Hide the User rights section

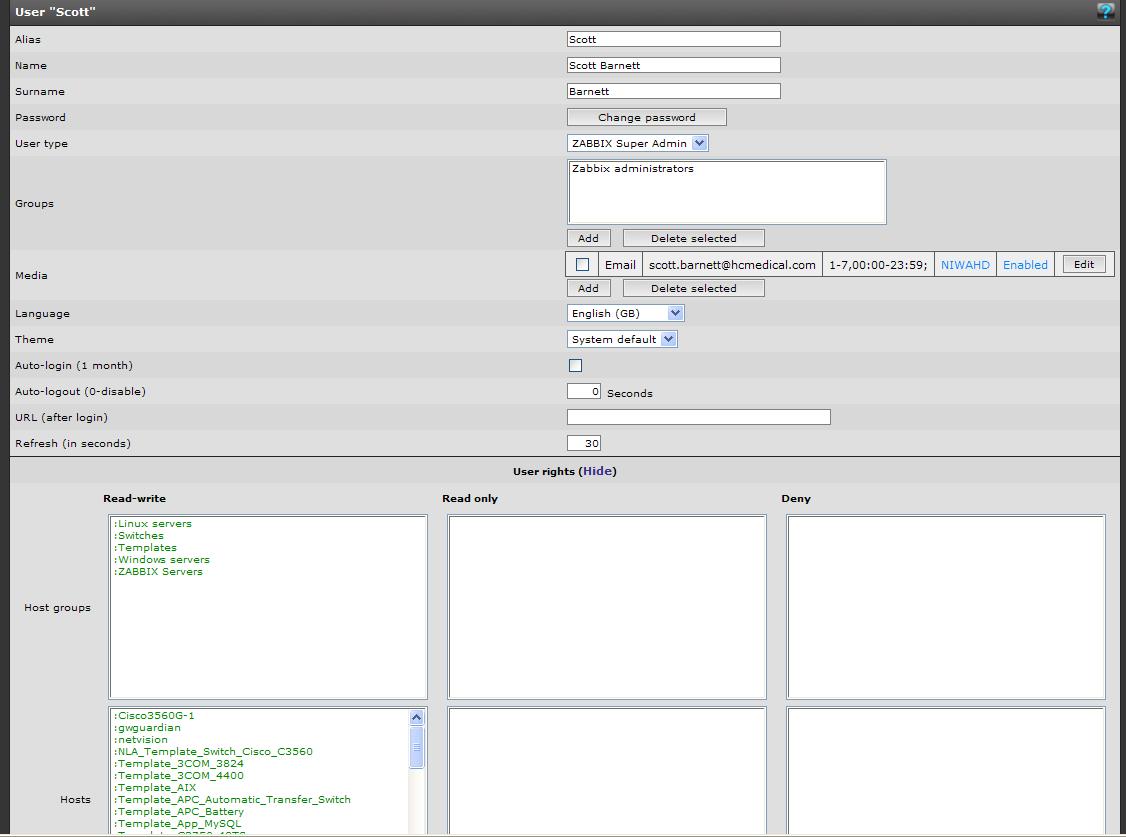[x=598, y=471]
